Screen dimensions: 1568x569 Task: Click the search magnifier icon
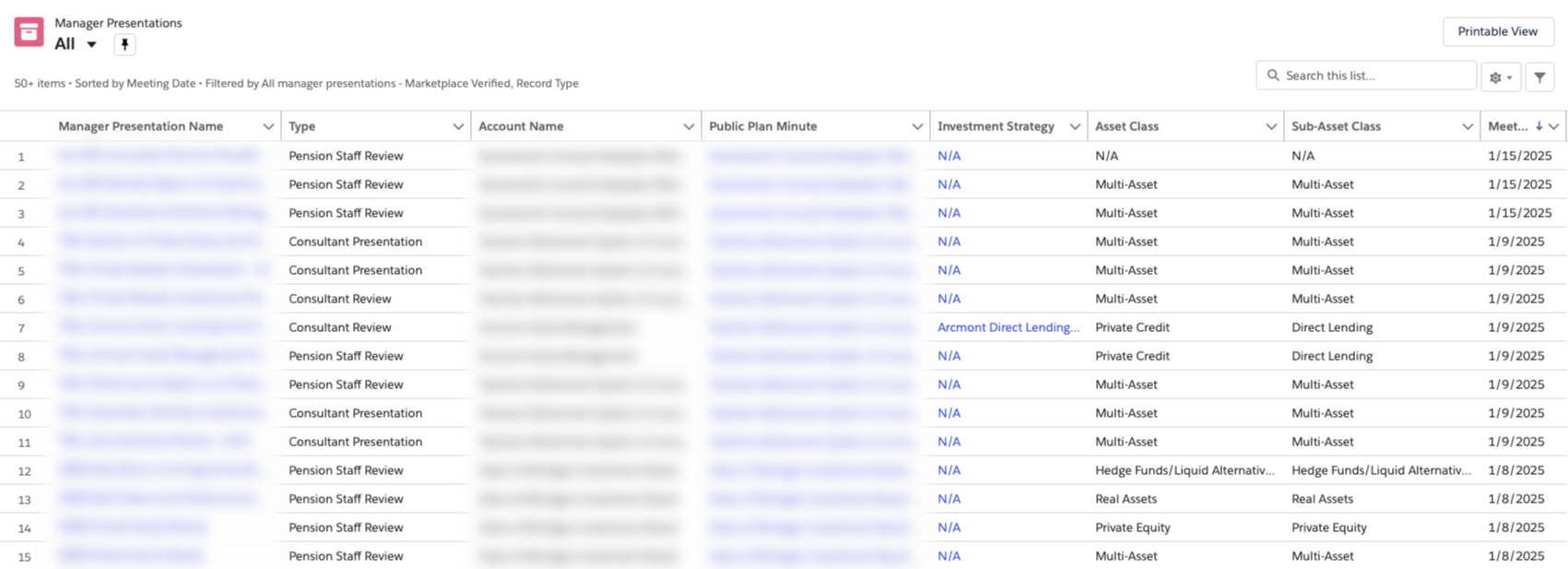[x=1273, y=76]
